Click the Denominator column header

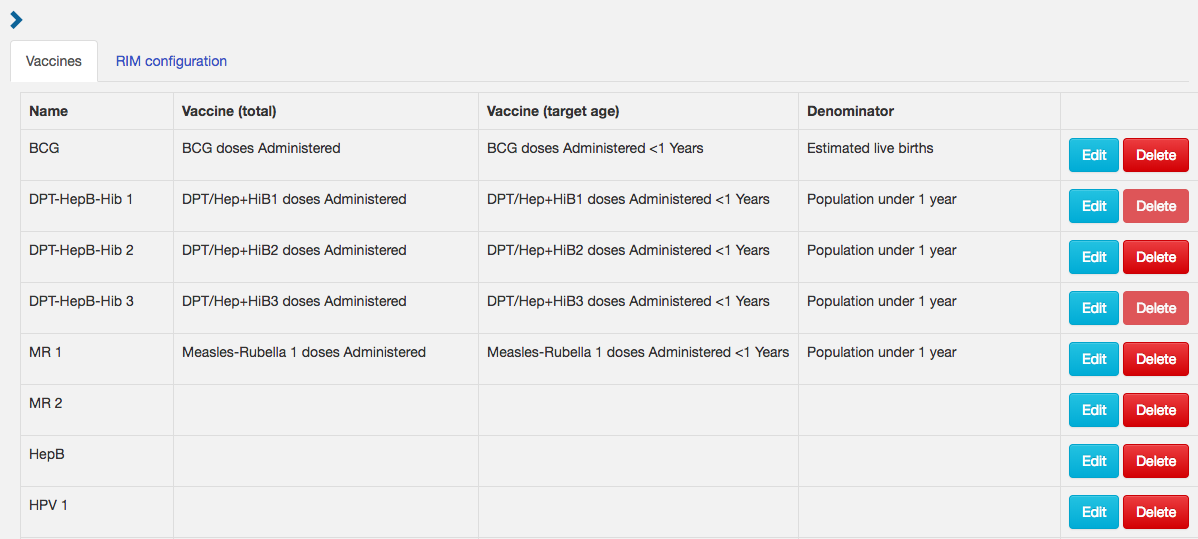tap(850, 111)
